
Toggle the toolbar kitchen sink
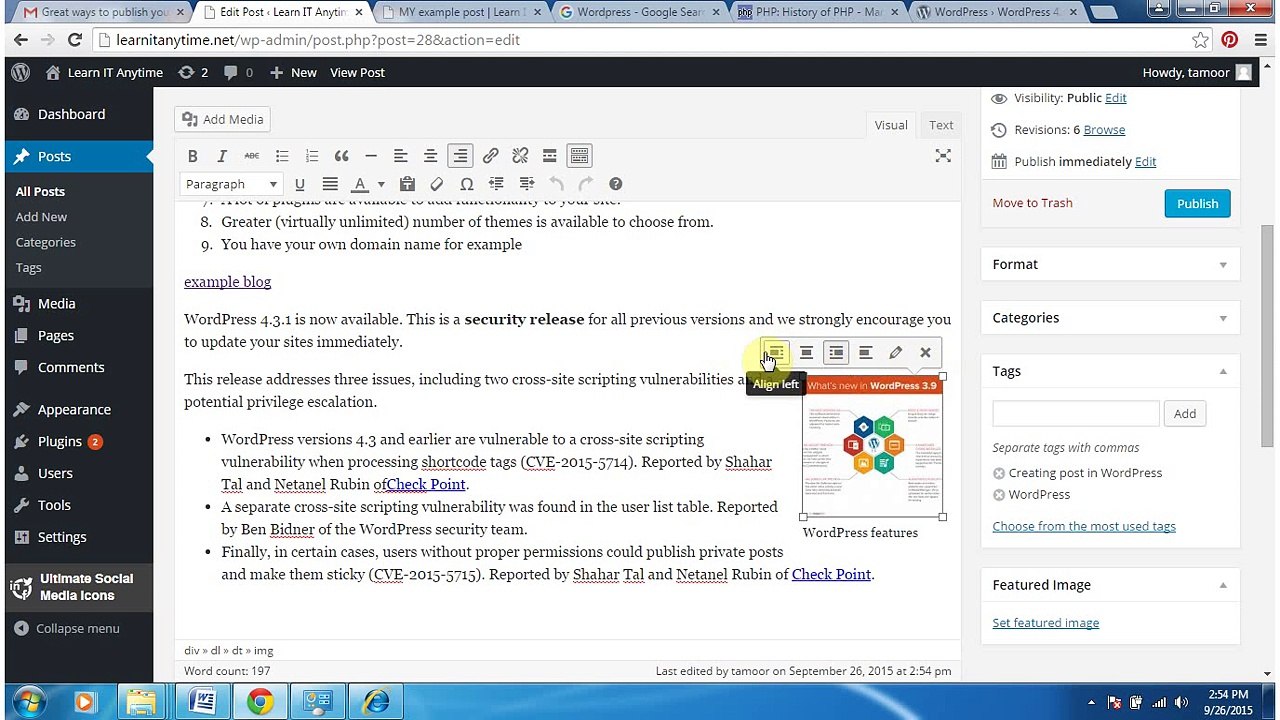point(579,156)
